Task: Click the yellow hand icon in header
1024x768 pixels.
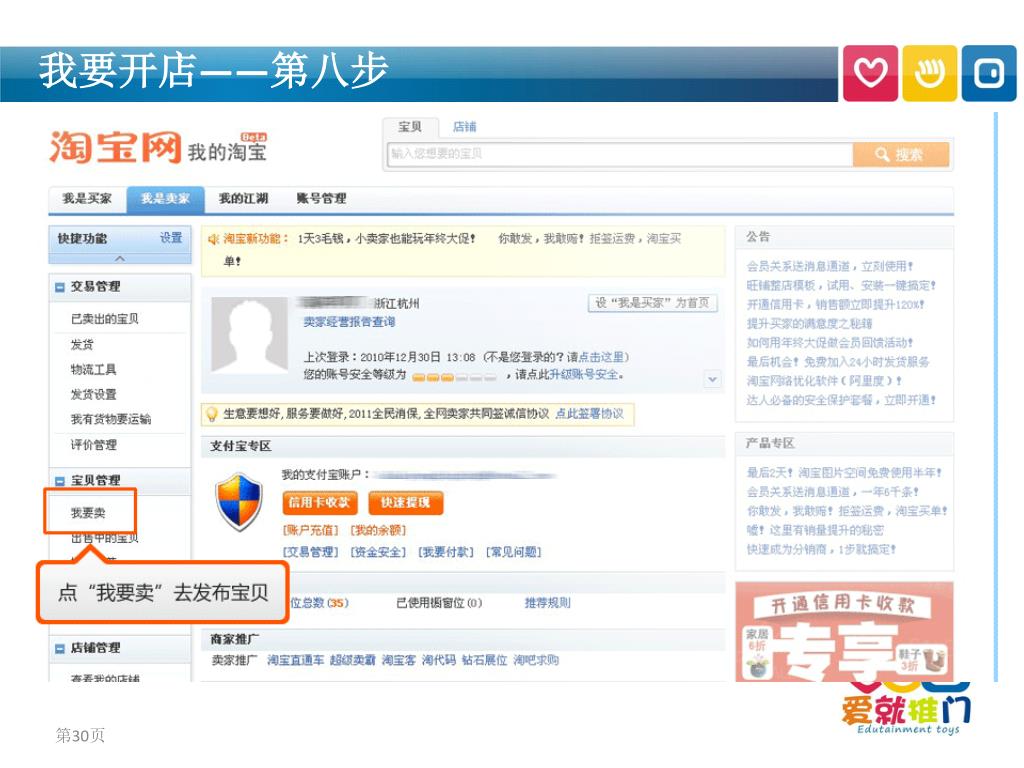Action: click(929, 73)
